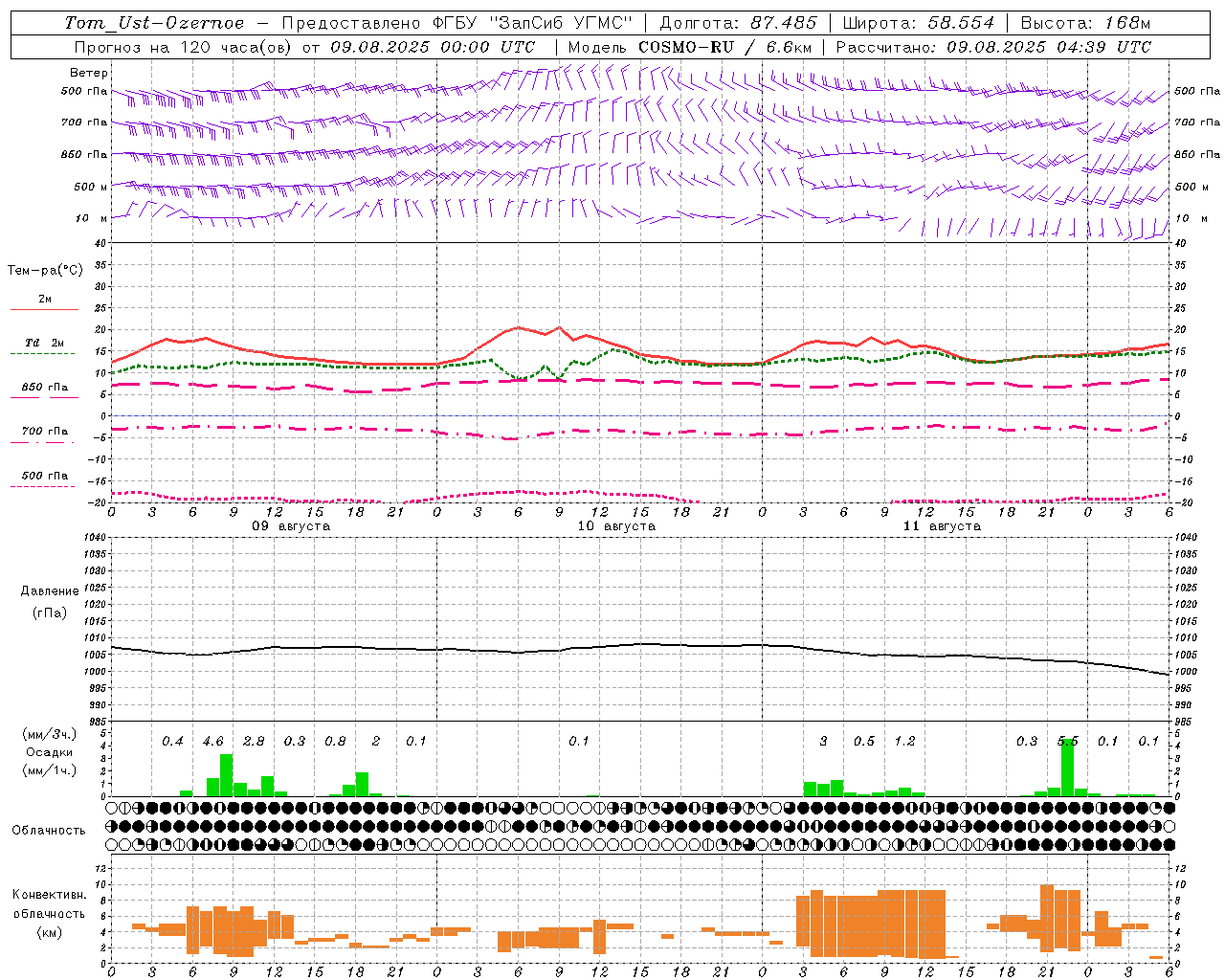The width and height of the screenshot is (1225, 980).
Task: Click the (мм/1ч.) unit label
Action: point(48,770)
